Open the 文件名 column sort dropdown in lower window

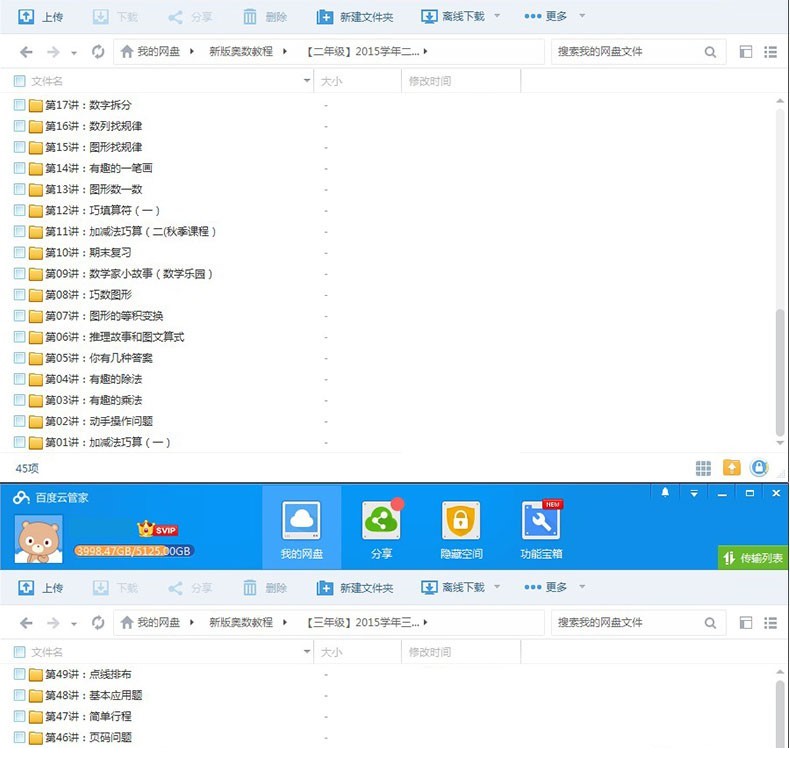[x=307, y=652]
